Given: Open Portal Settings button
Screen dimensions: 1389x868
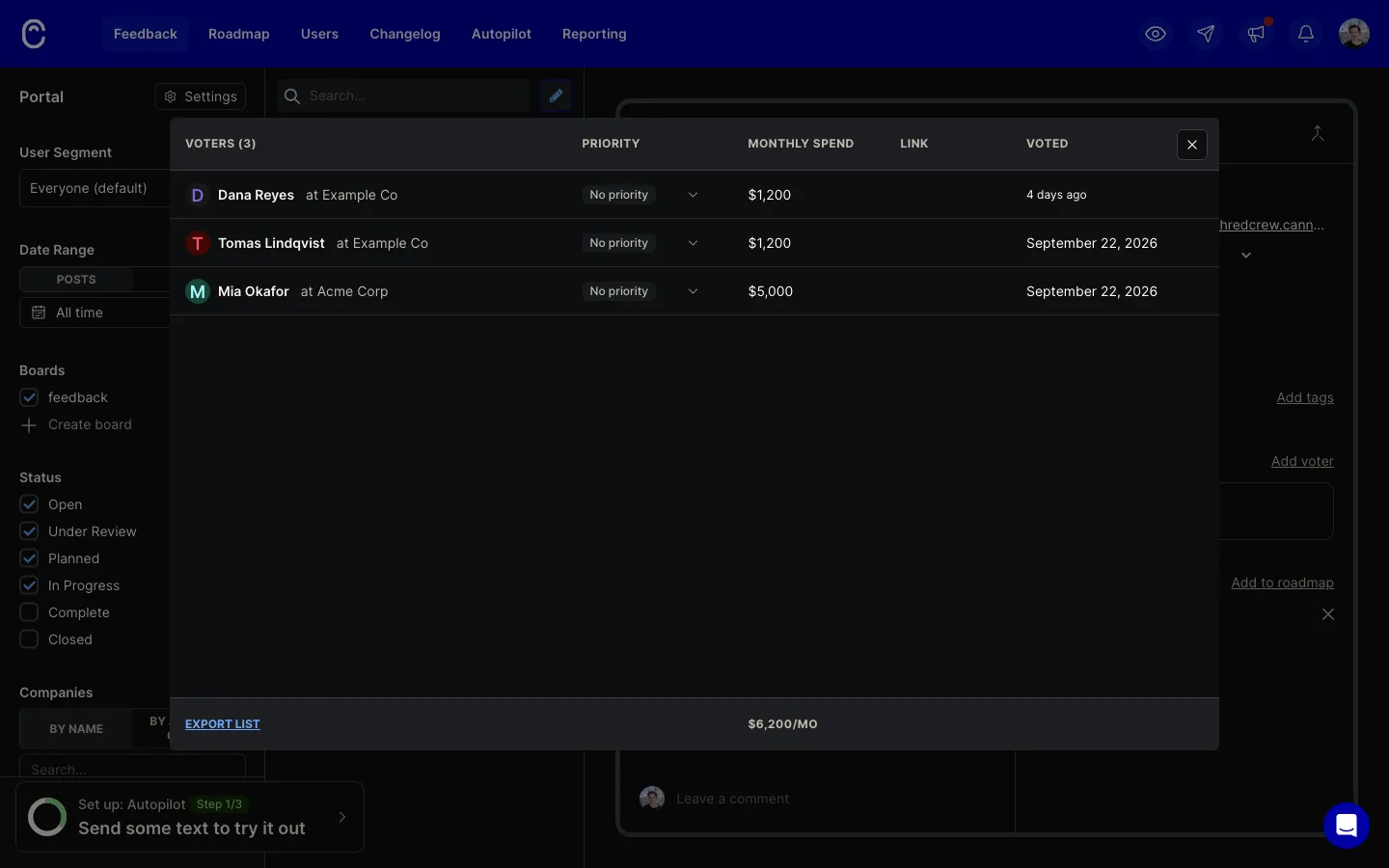Looking at the screenshot, I should 201,96.
